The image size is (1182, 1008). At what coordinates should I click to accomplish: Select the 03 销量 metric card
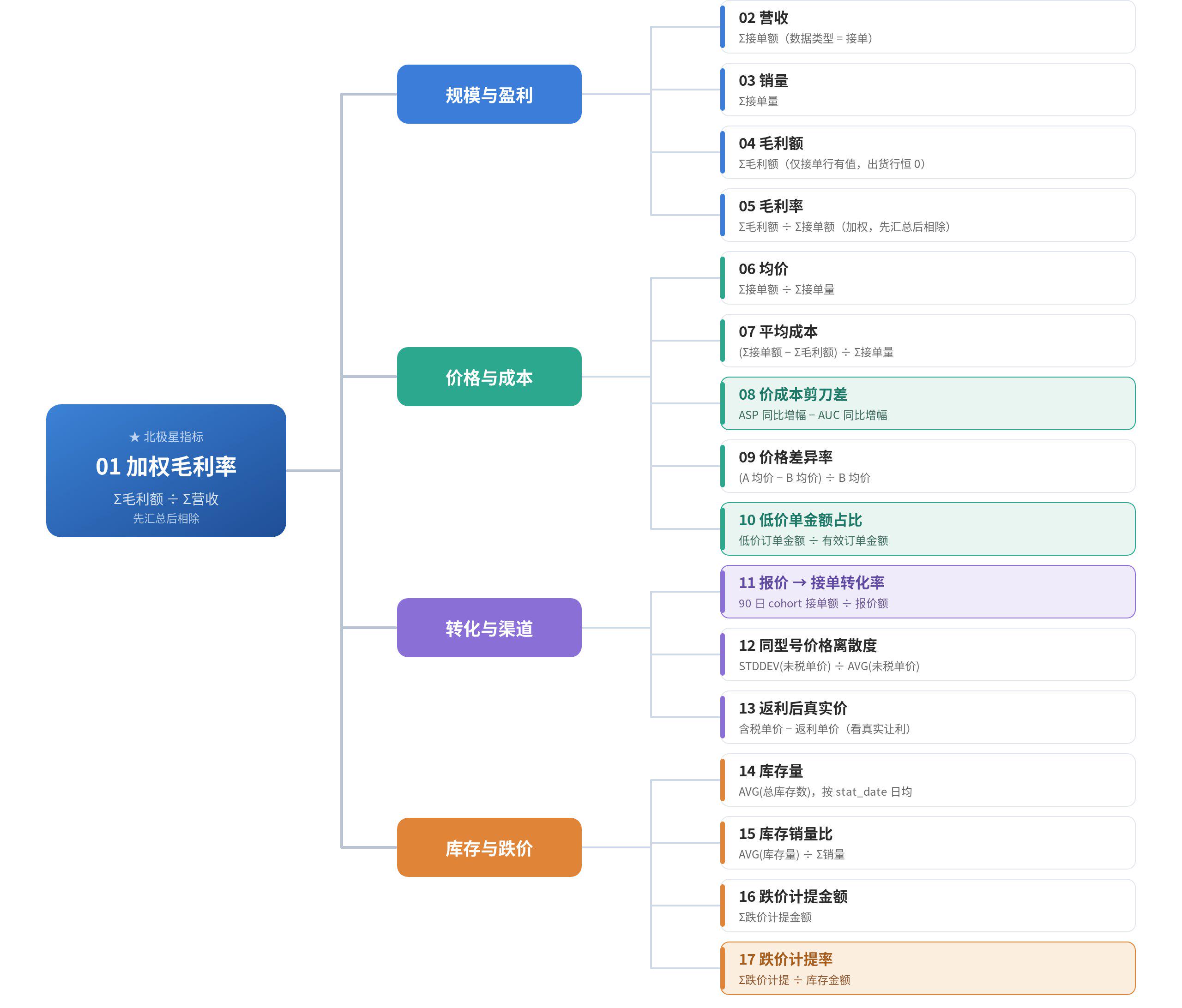[928, 90]
